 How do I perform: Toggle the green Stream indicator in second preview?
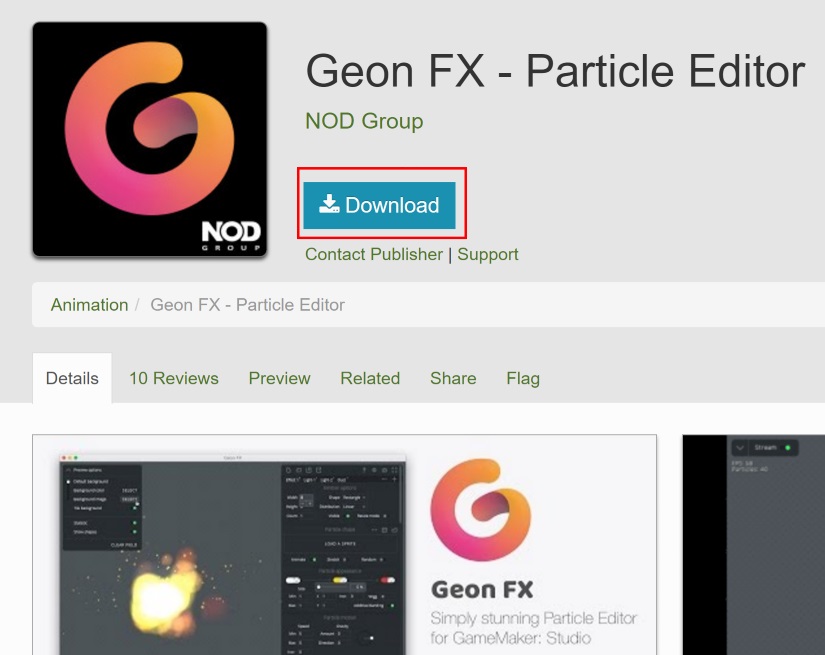(x=788, y=448)
